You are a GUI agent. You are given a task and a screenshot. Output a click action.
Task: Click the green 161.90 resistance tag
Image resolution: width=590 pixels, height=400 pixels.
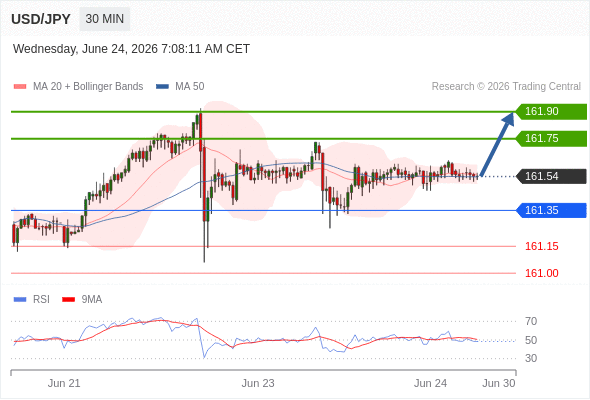point(551,111)
